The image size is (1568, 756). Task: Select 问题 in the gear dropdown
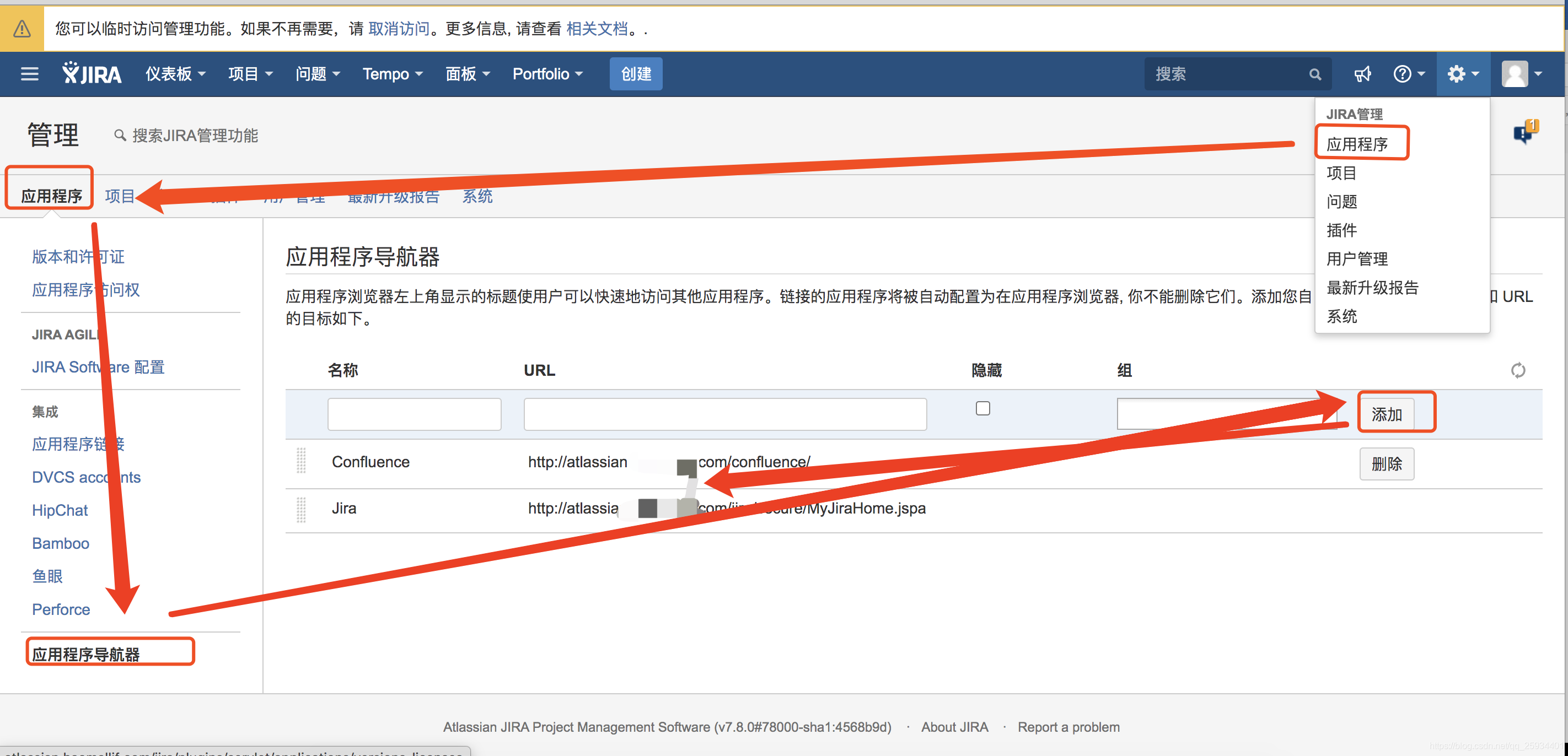pyautogui.click(x=1341, y=201)
